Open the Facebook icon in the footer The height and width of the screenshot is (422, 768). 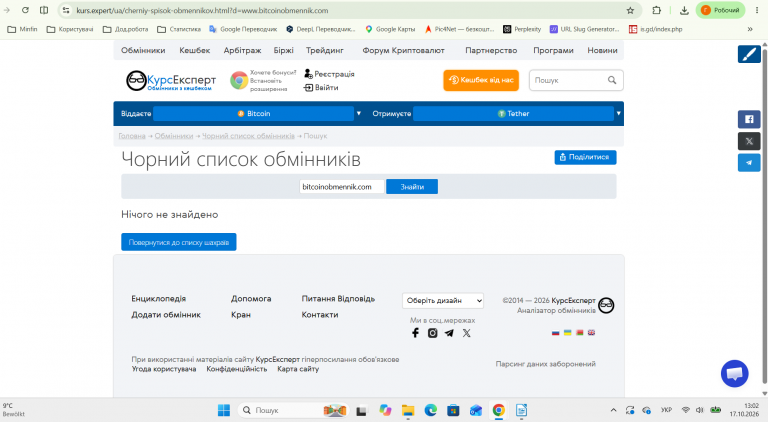click(x=415, y=333)
